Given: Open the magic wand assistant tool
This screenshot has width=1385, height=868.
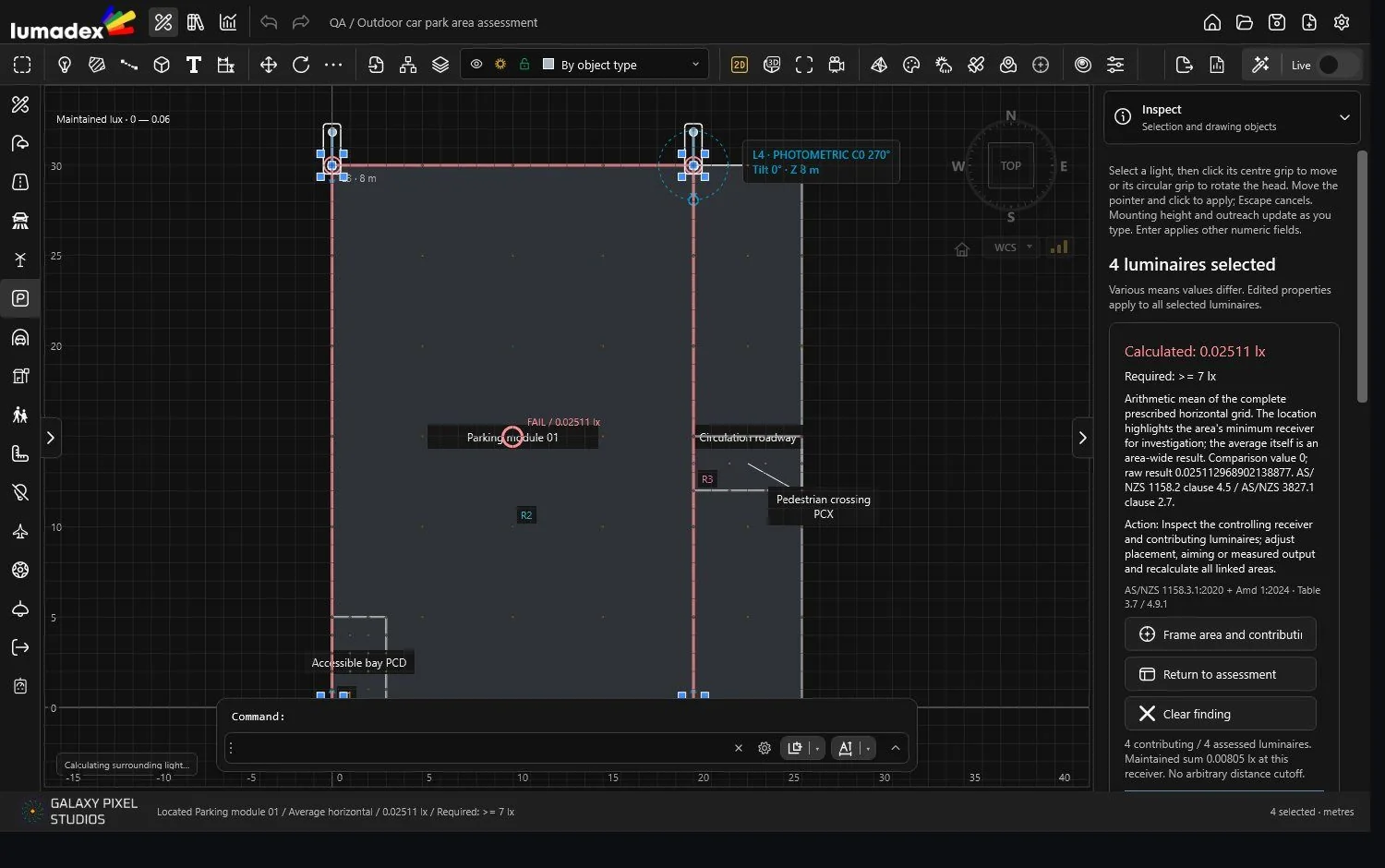Looking at the screenshot, I should tap(1260, 65).
